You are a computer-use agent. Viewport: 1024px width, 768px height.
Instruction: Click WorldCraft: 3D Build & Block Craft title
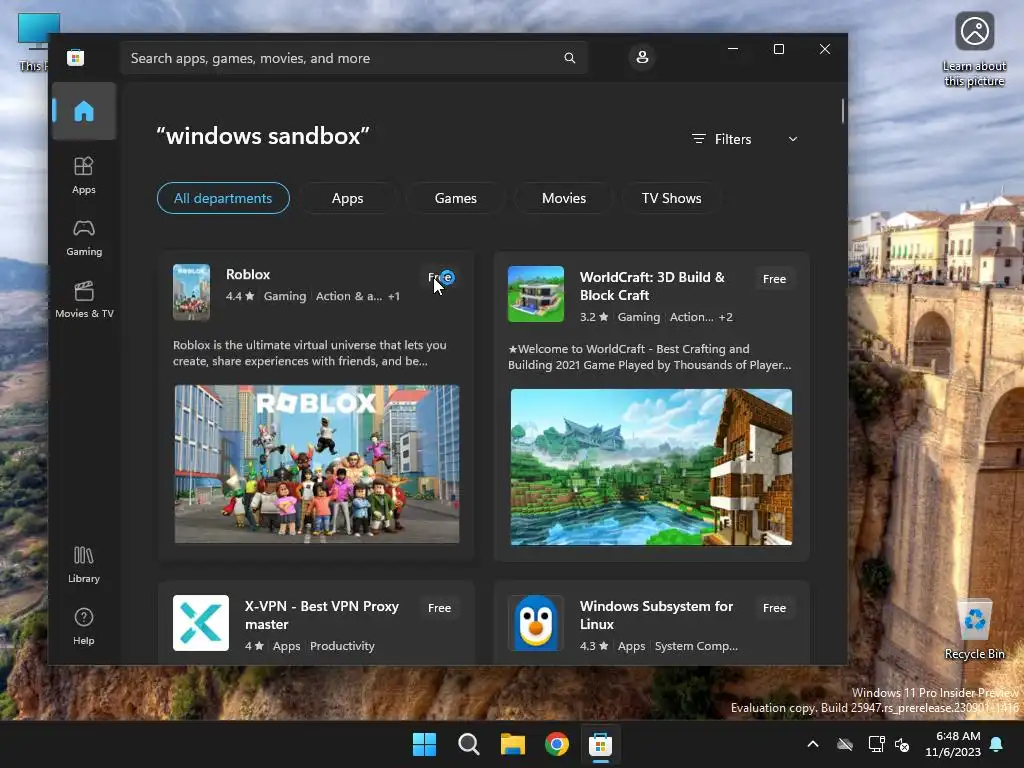point(652,286)
